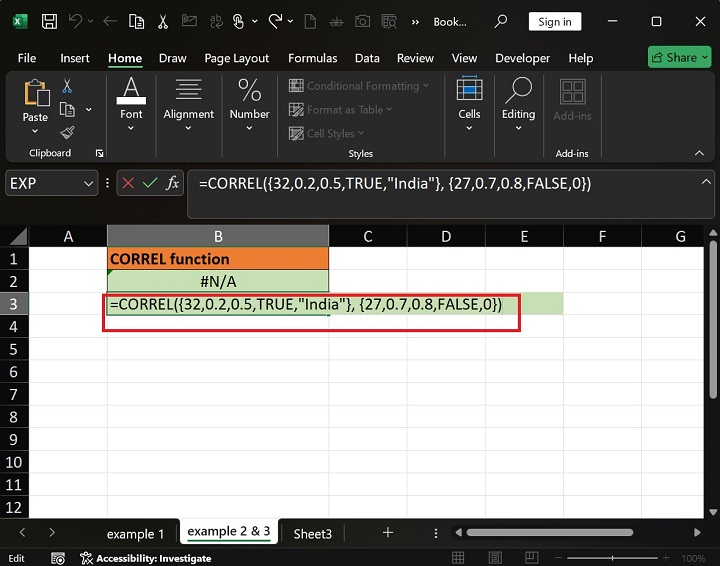Open the Undo history dropdown arrow
Image resolution: width=720 pixels, height=566 pixels.
click(x=90, y=21)
